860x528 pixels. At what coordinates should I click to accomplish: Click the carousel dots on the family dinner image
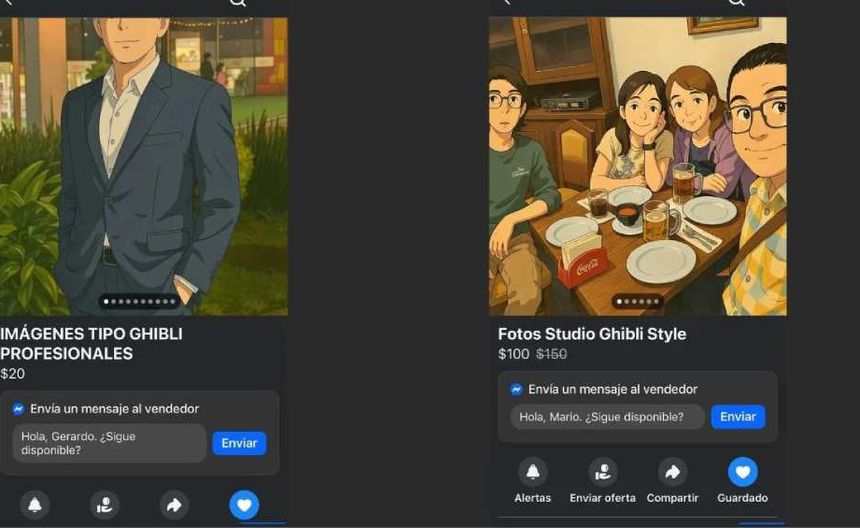tap(638, 301)
